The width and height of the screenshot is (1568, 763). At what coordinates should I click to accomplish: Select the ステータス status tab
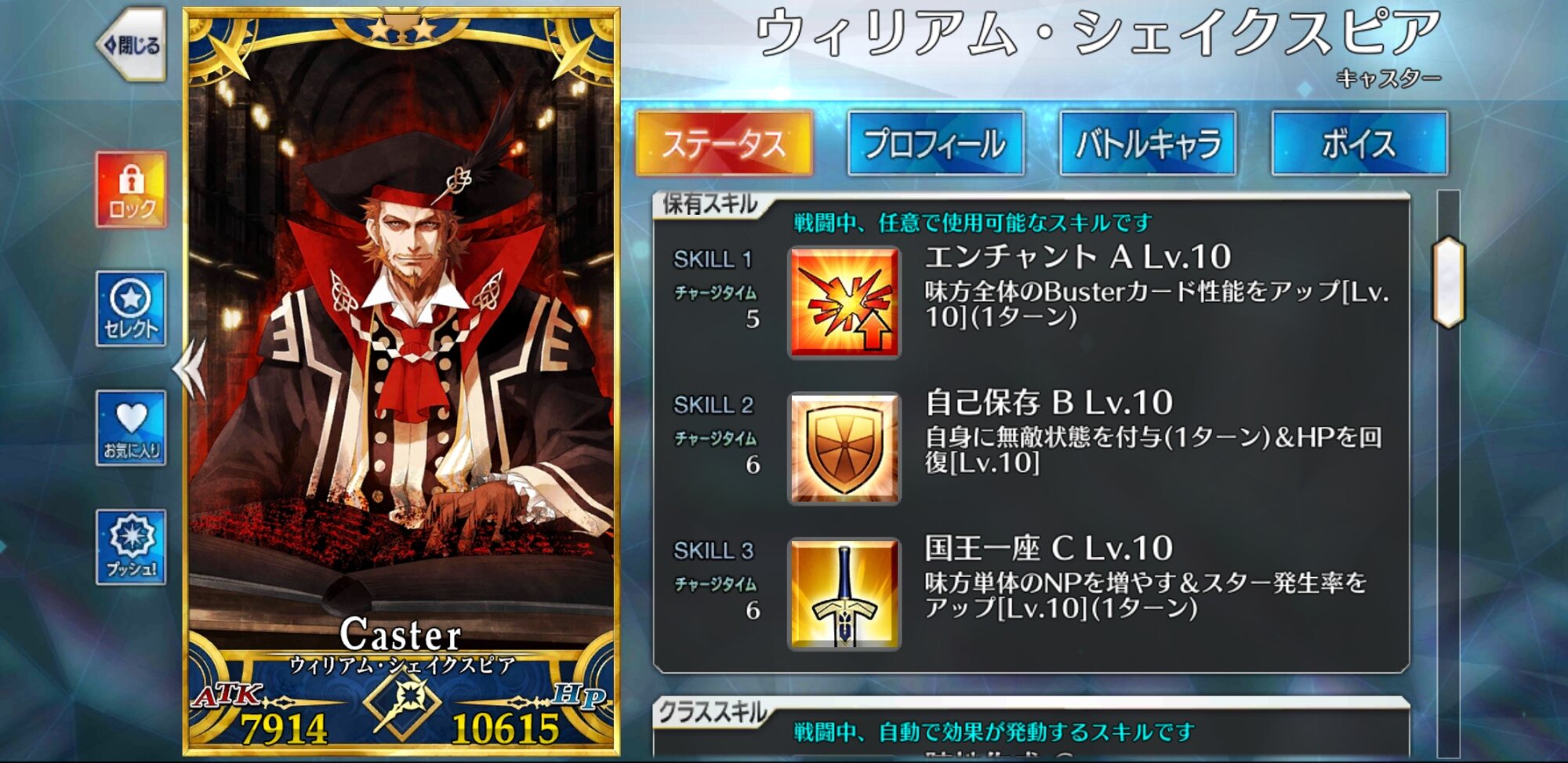click(724, 144)
